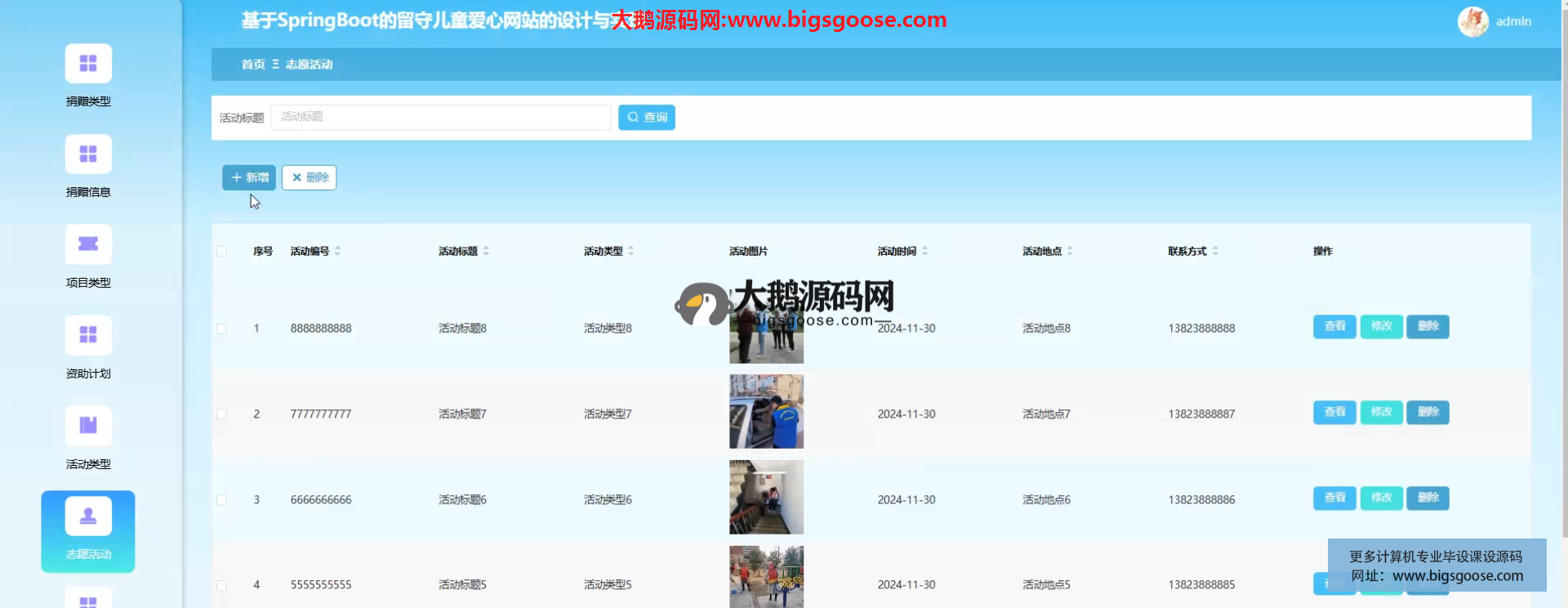
Task: Open the 捐赠信息 sidebar icon
Action: tap(88, 154)
